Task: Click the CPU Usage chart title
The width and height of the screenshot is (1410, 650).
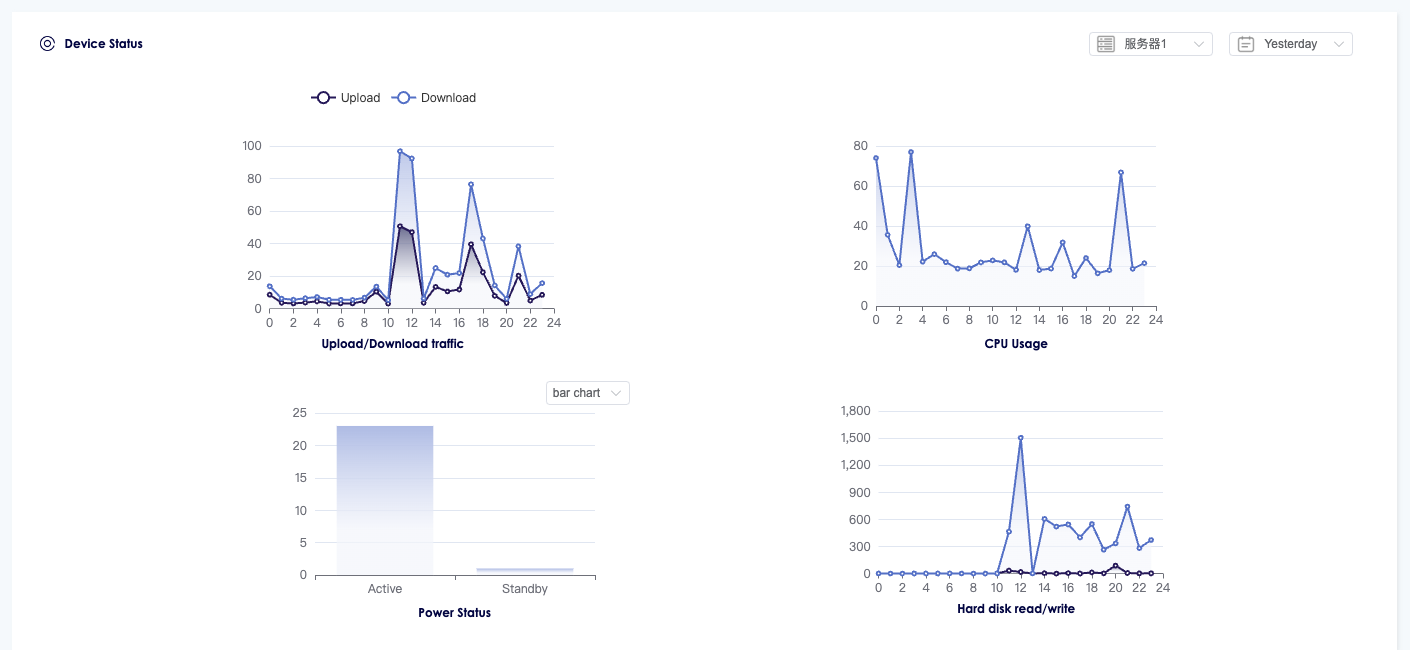Action: (1016, 344)
